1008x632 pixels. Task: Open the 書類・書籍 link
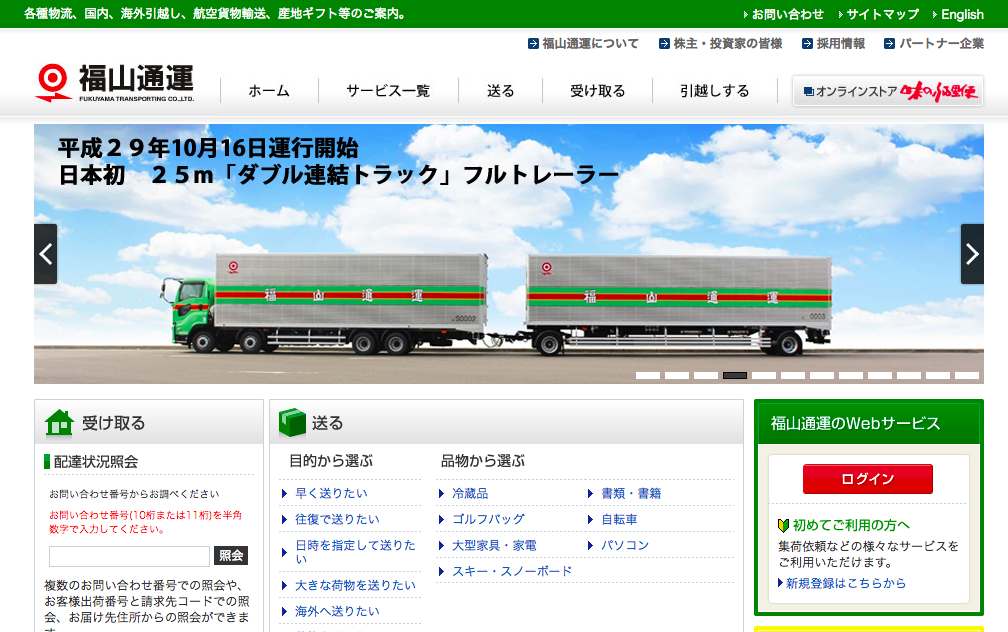631,493
